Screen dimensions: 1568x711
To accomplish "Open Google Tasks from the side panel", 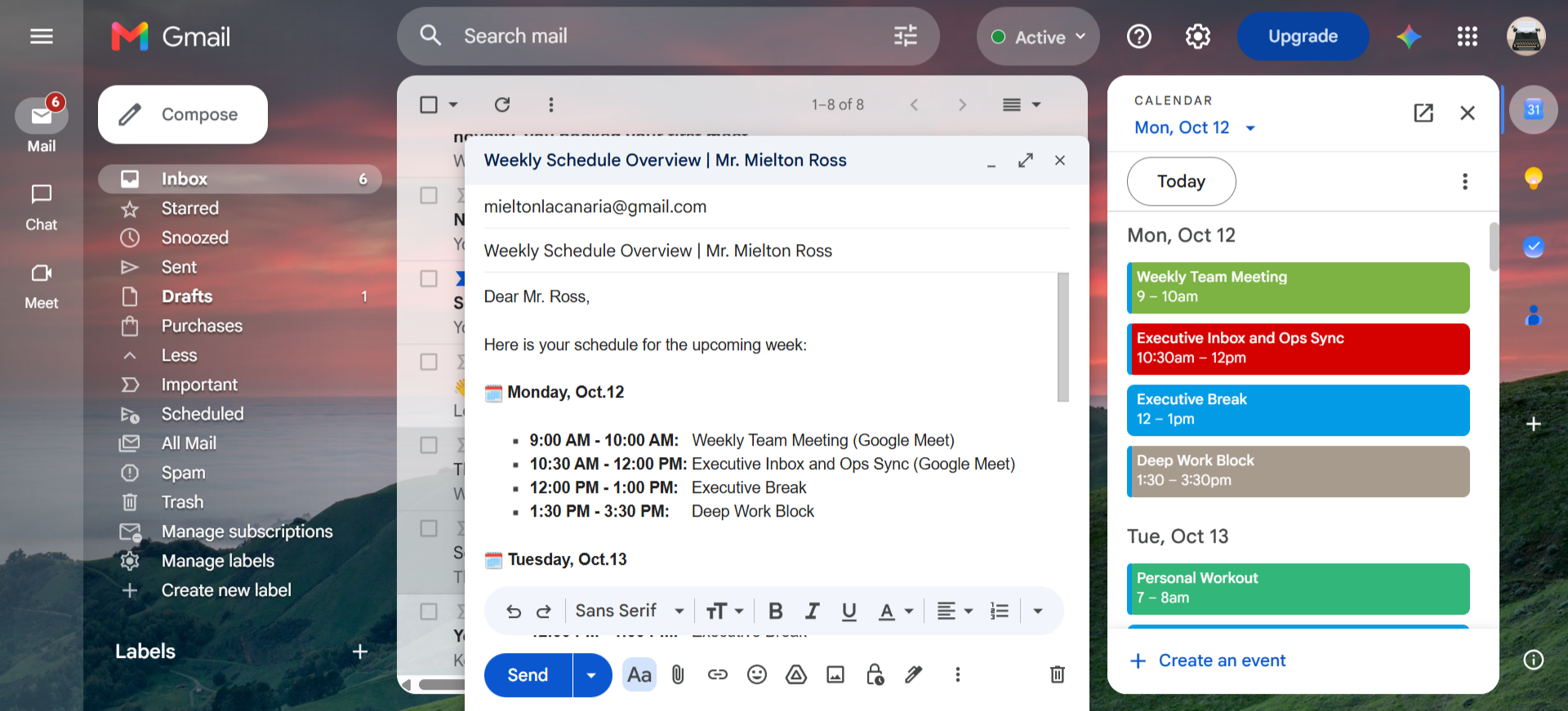I will [1534, 247].
